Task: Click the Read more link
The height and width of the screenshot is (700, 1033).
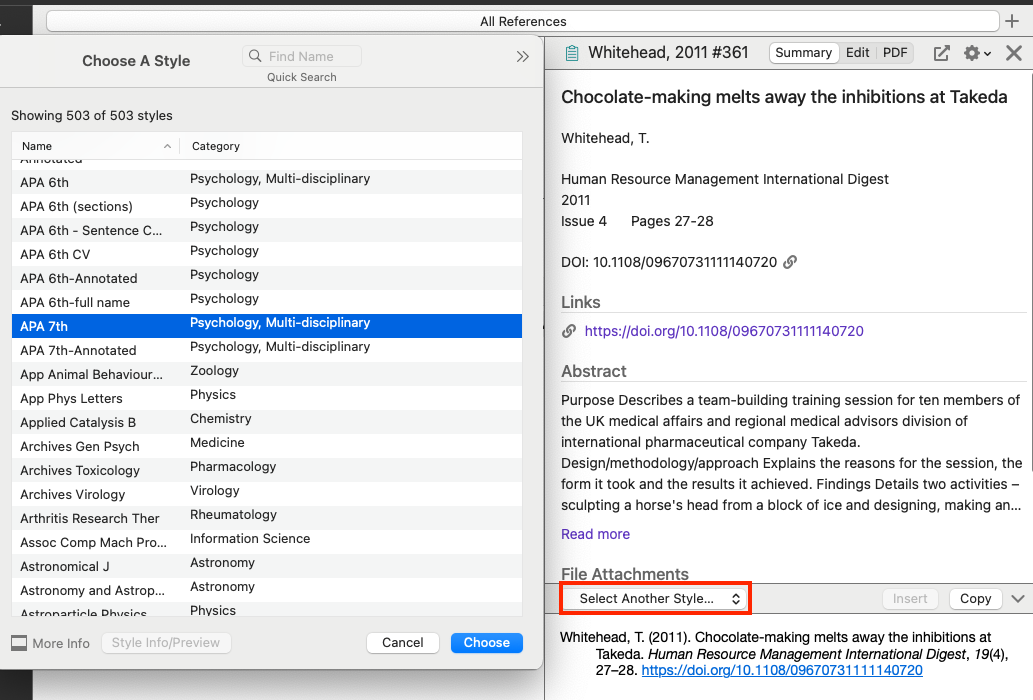Action: click(x=595, y=534)
